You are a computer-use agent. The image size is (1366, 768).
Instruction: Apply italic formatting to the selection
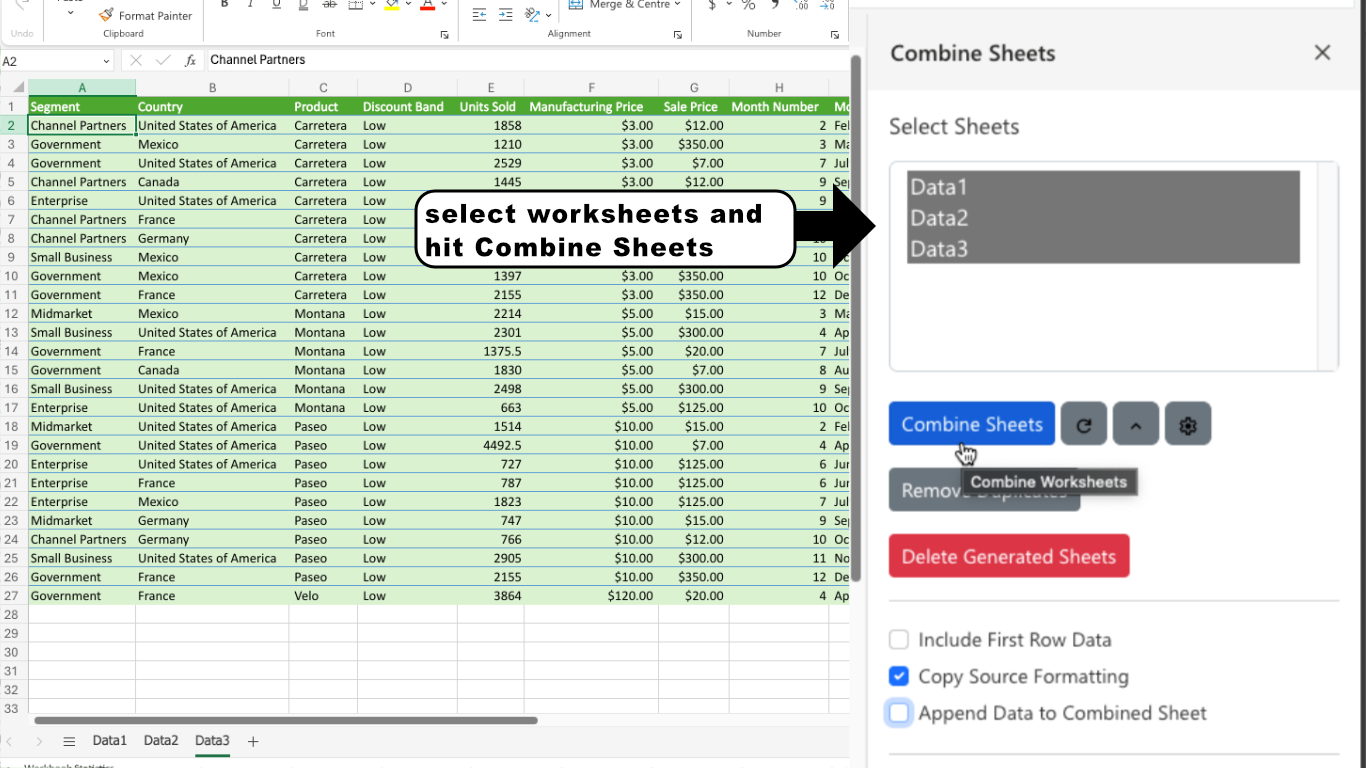[x=250, y=5]
